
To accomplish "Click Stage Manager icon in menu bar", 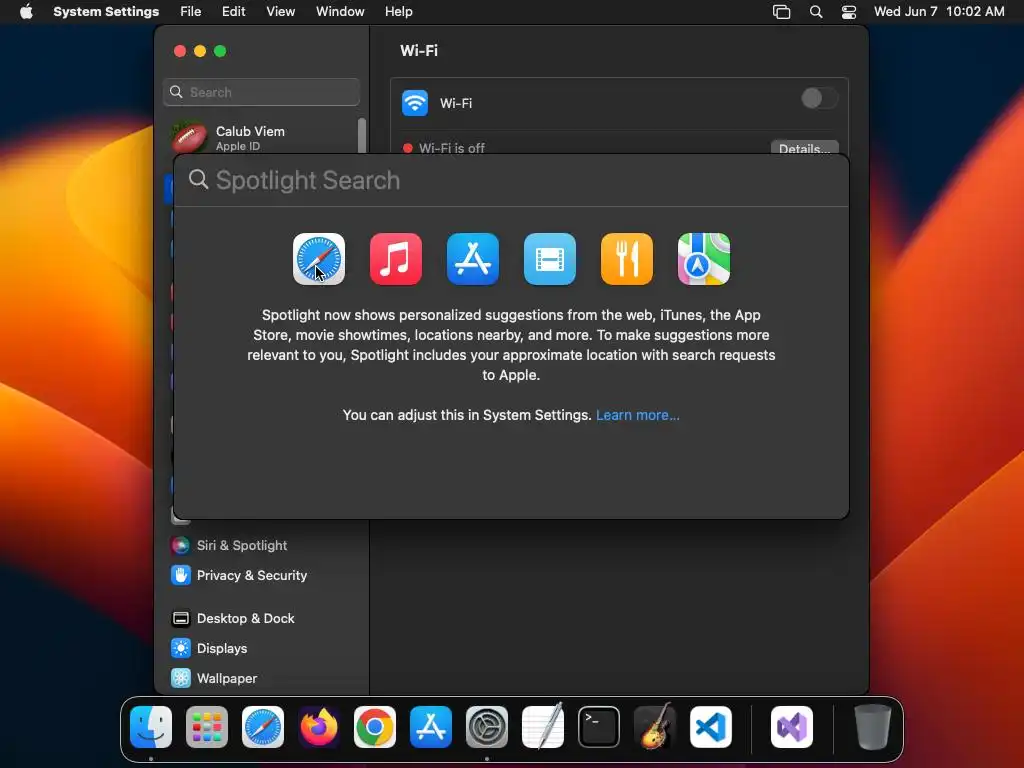I will [x=781, y=12].
